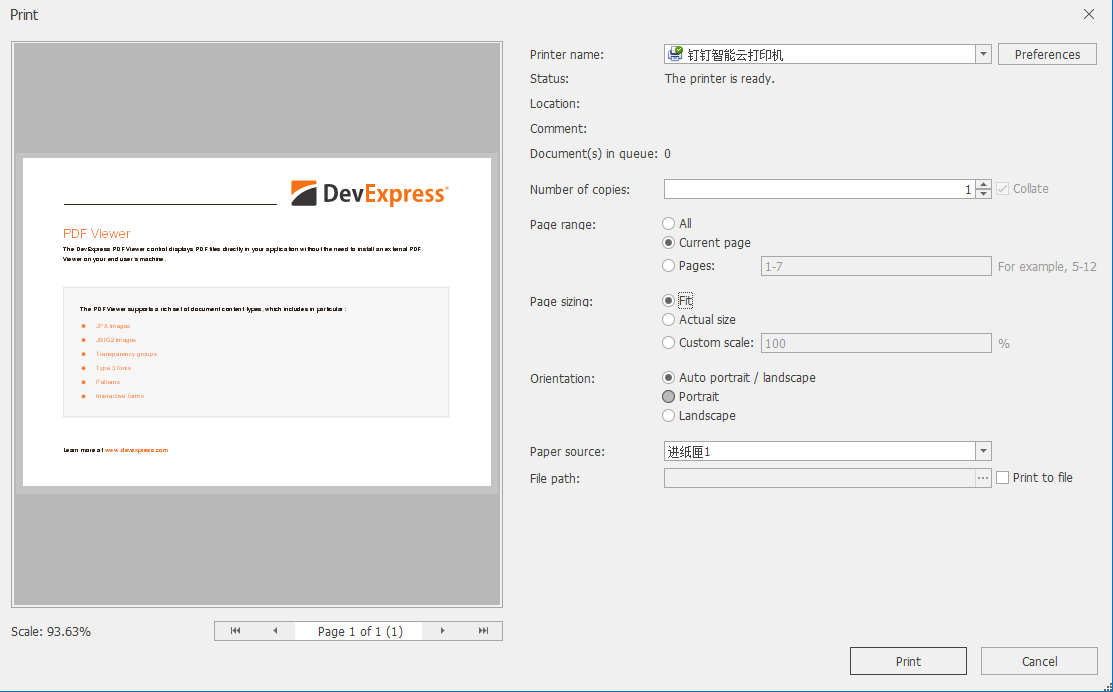
Task: Increase number of copies with up arrow
Action: [981, 184]
